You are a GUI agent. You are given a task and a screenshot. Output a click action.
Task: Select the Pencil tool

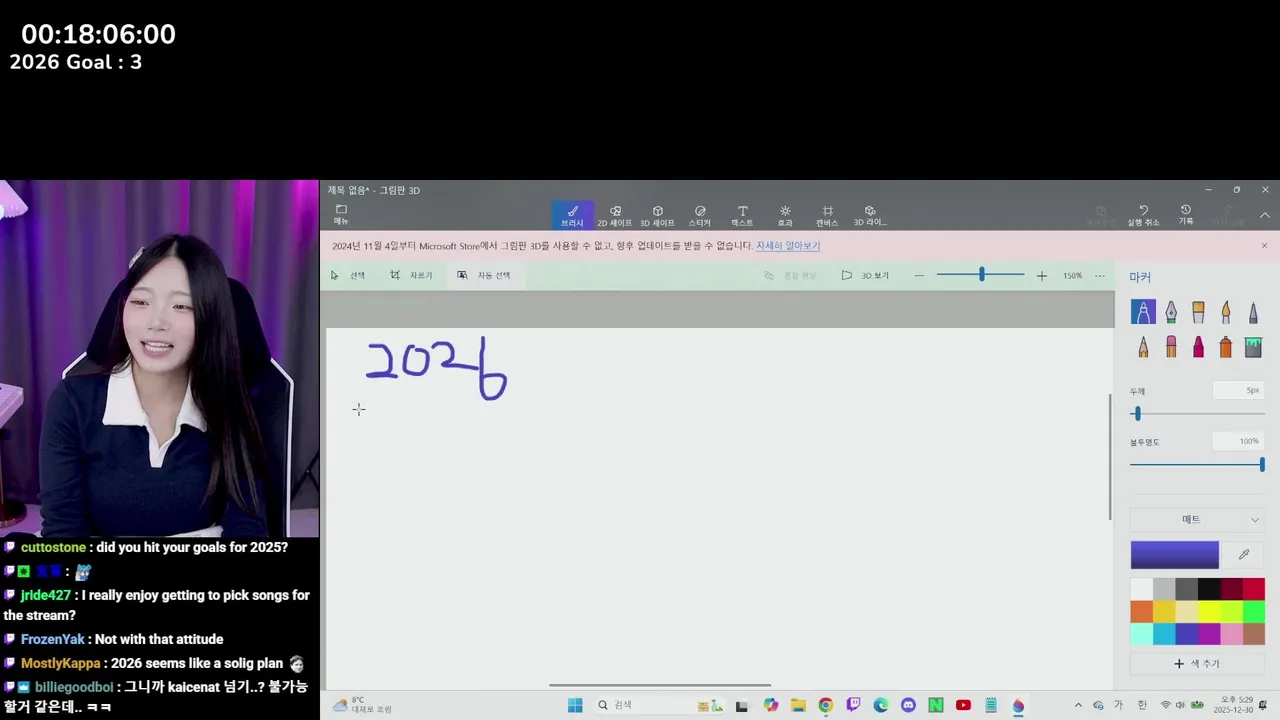(1143, 347)
